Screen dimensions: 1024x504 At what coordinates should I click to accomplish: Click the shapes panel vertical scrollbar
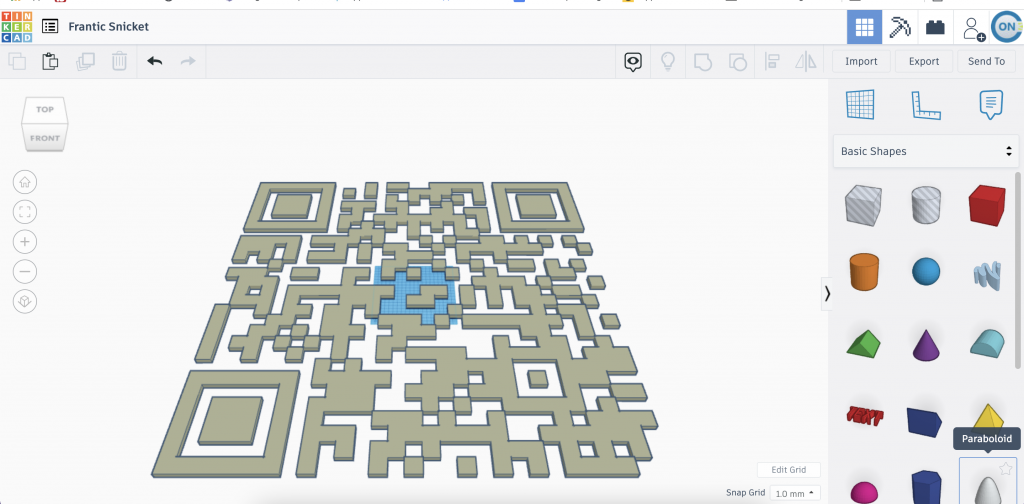click(1017, 270)
